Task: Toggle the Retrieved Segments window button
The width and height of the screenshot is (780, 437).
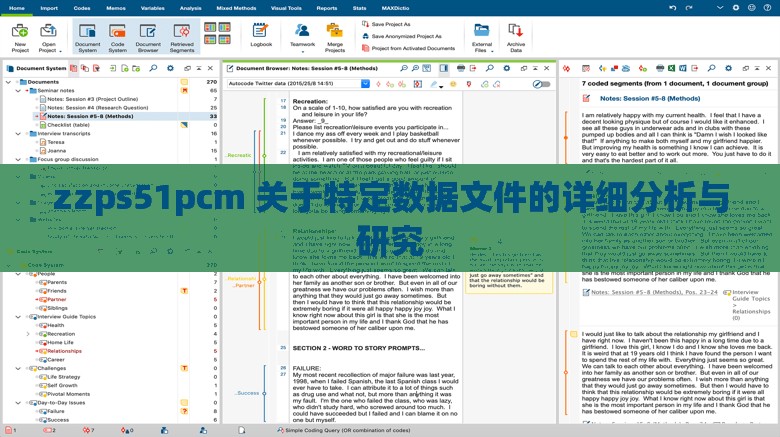Action: (182, 36)
